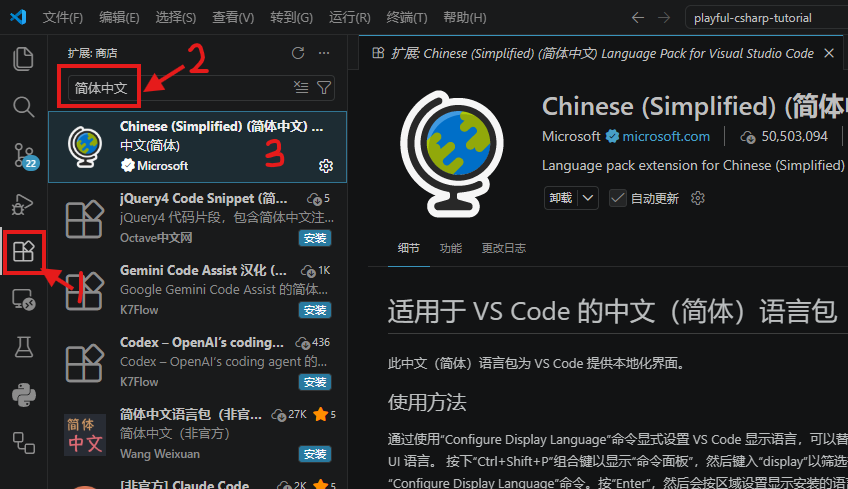This screenshot has width=848, height=489.
Task: Install Gemini Code Assist 汉化 extension
Action: pos(315,310)
